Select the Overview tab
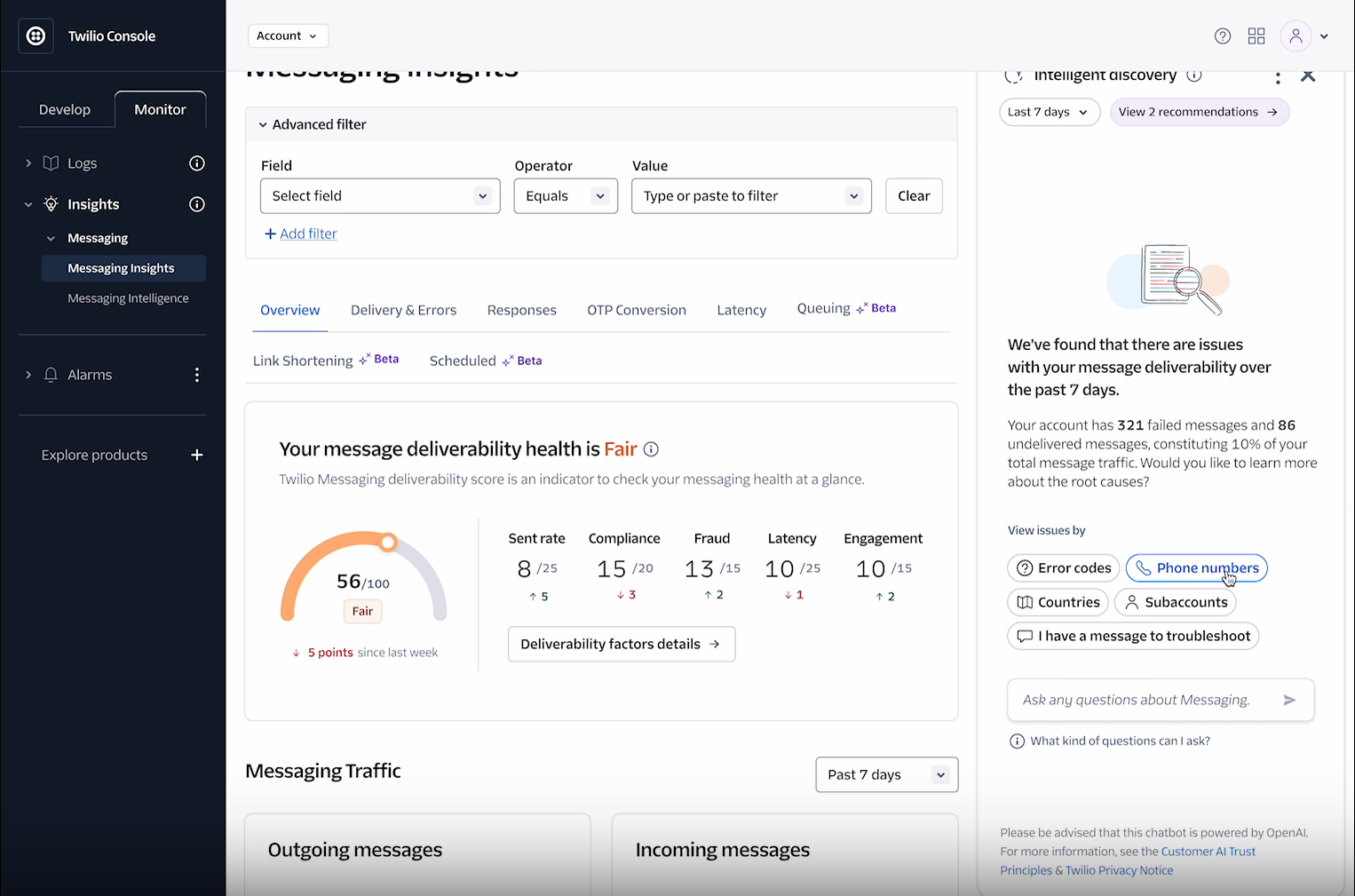The width and height of the screenshot is (1355, 896). click(x=290, y=310)
